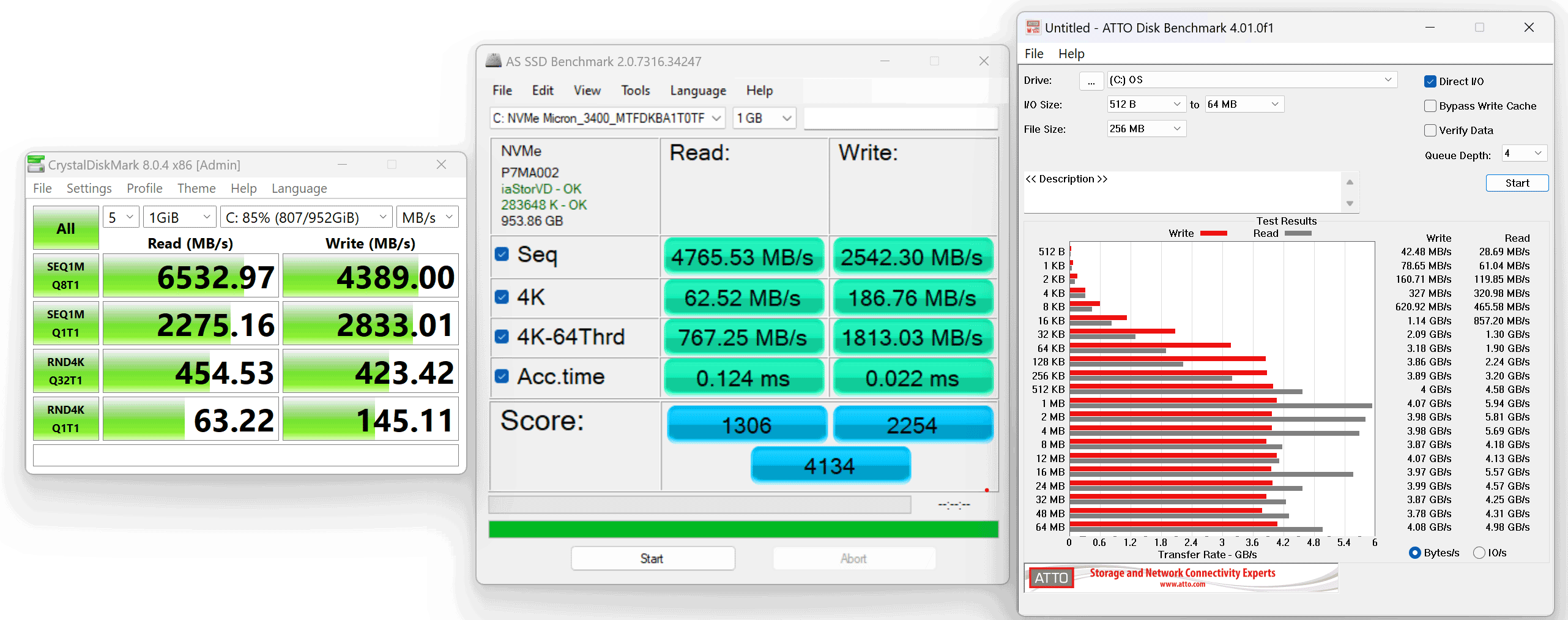The image size is (1568, 620).
Task: Click the www.atto.com link in banner
Action: 1182,585
